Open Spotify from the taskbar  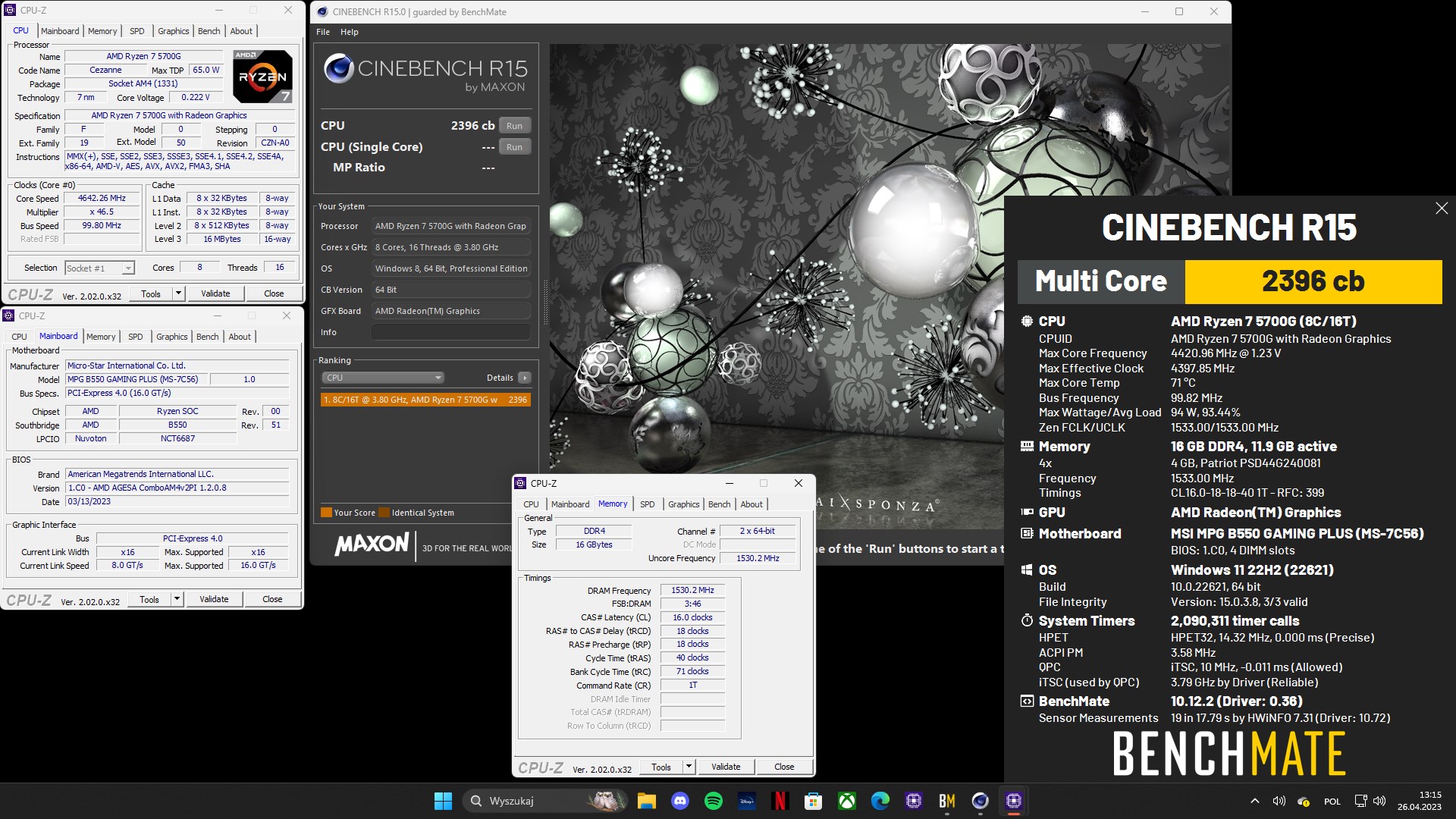[x=713, y=801]
